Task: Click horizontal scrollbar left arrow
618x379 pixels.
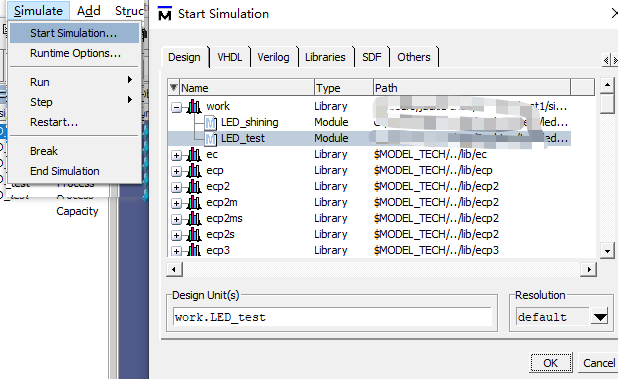Action: pyautogui.click(x=174, y=269)
